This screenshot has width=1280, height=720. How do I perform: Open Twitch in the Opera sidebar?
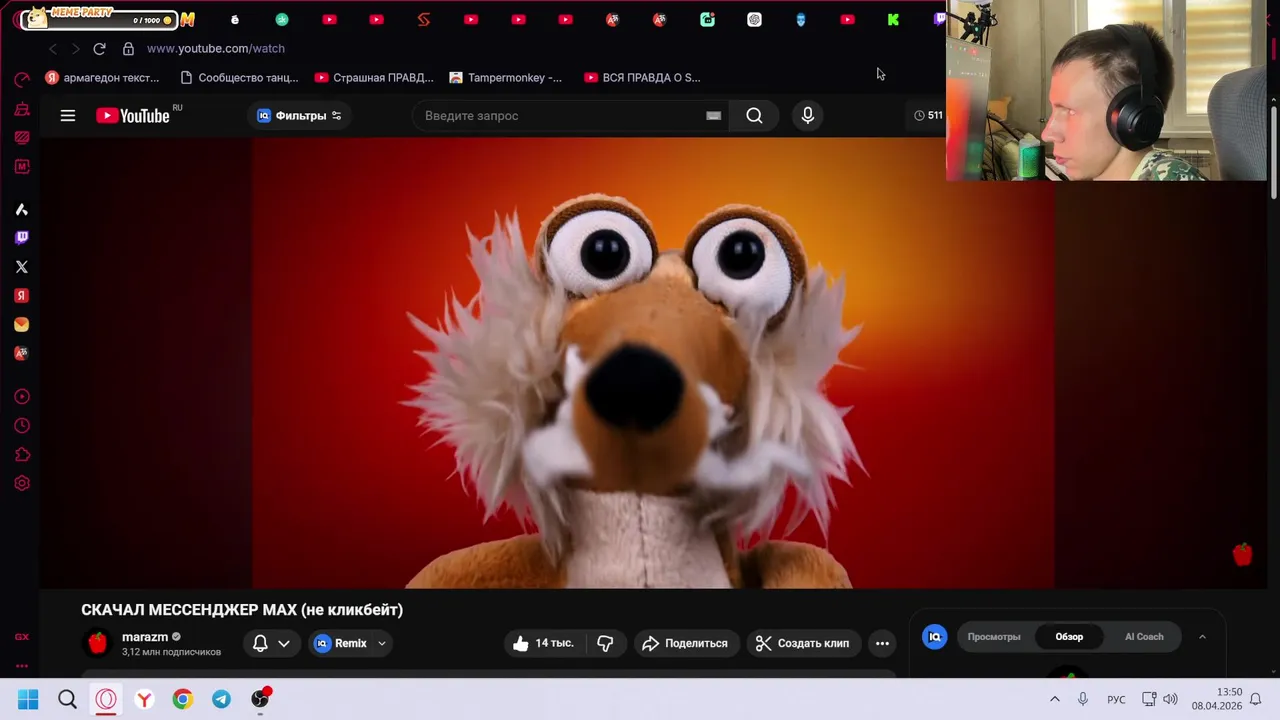click(22, 238)
